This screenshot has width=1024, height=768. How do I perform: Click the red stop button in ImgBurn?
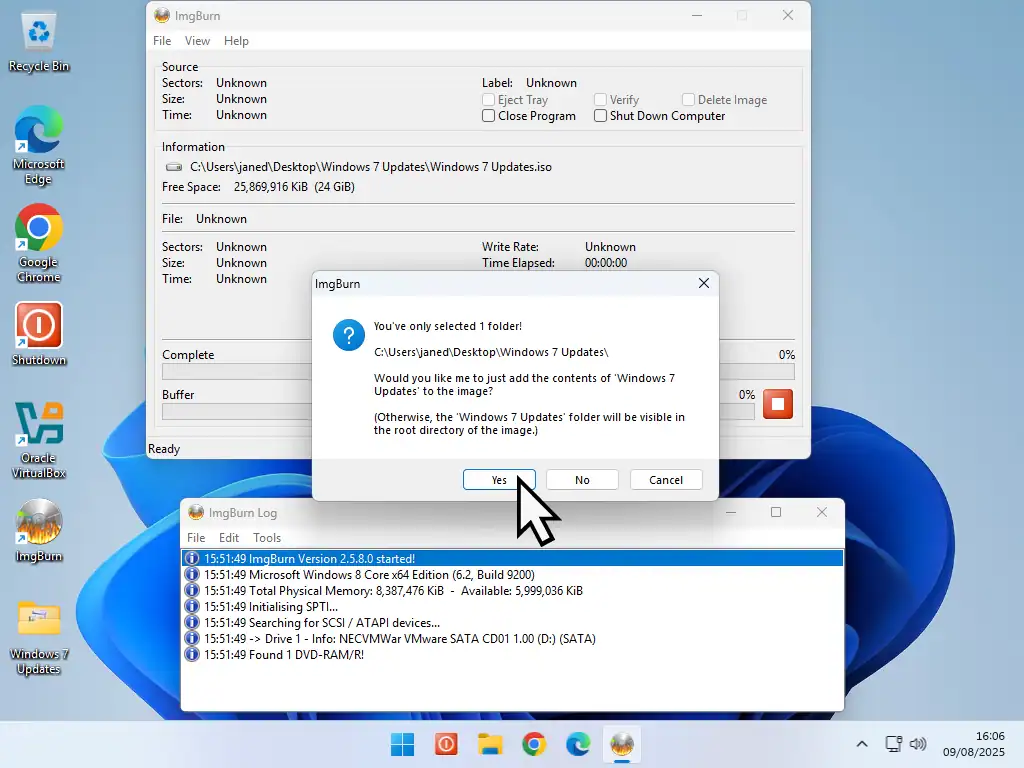click(x=777, y=404)
